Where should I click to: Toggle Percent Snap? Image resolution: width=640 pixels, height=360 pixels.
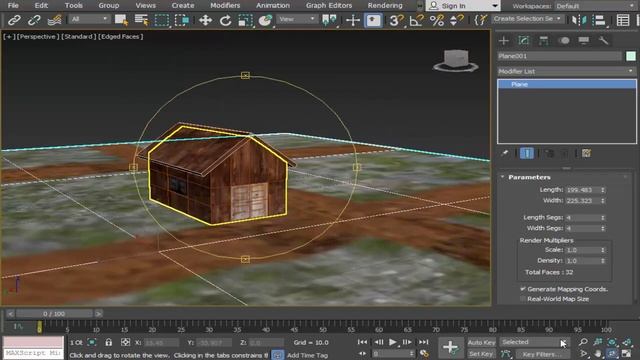[437, 20]
